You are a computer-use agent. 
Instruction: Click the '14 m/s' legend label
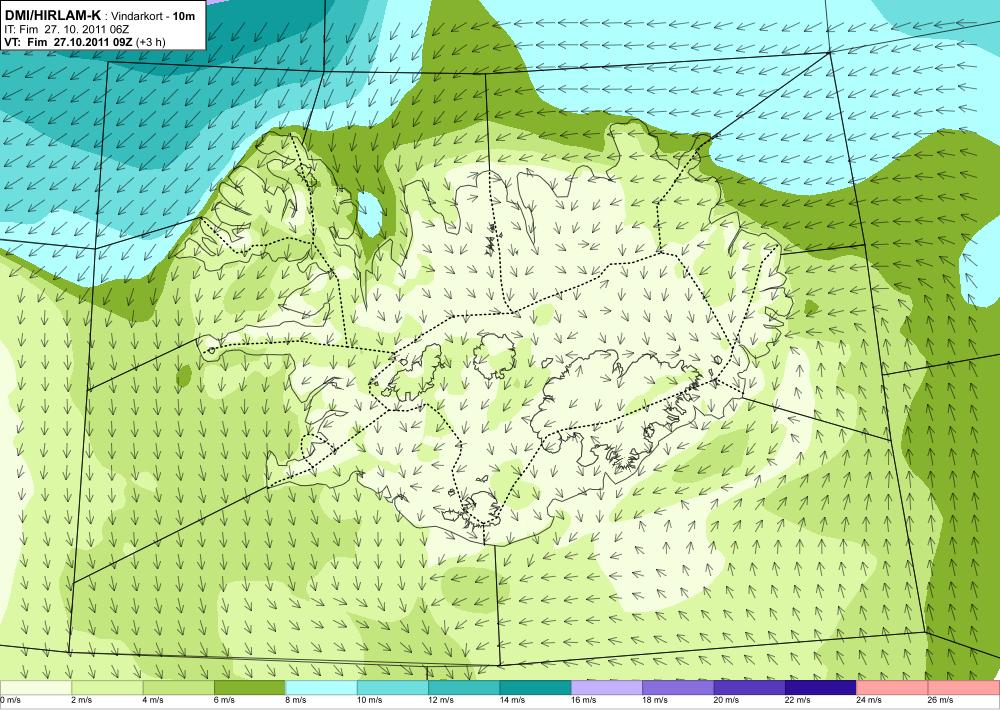512,700
